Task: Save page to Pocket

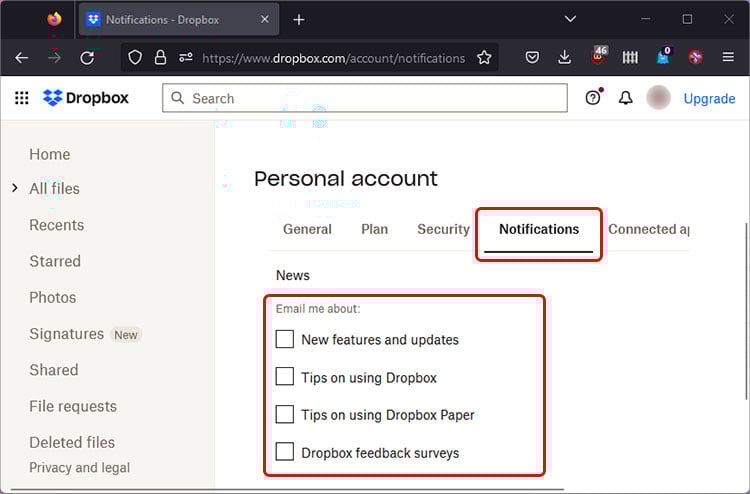Action: pyautogui.click(x=532, y=58)
